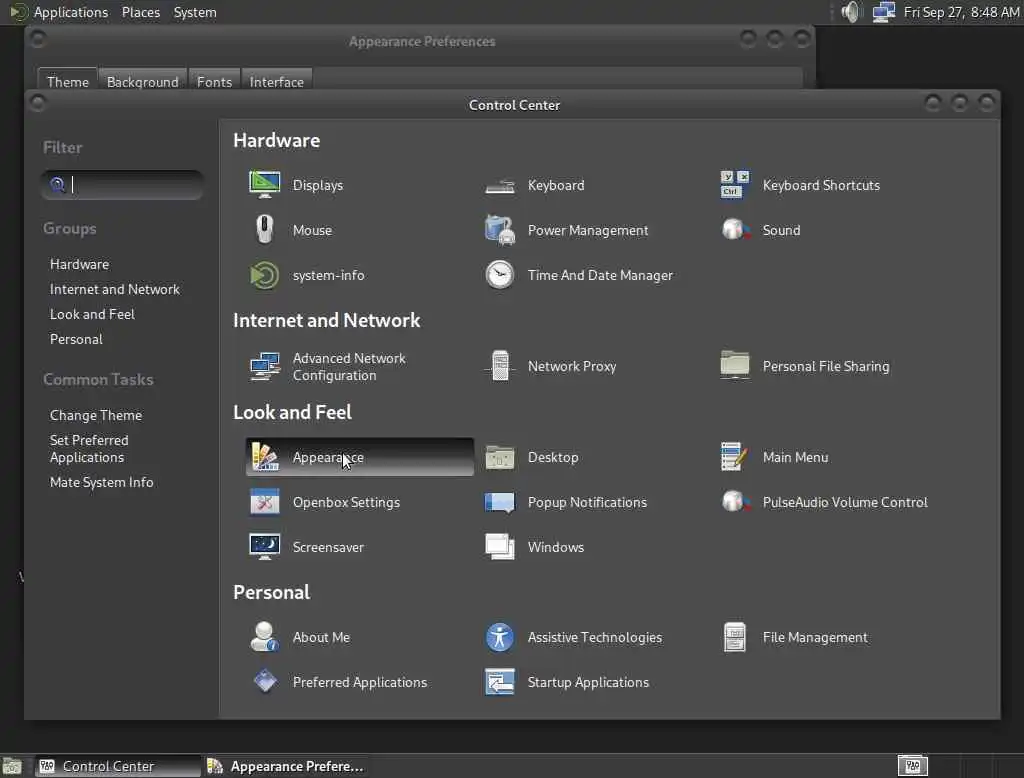Click the Time And Date Manager label

(600, 275)
